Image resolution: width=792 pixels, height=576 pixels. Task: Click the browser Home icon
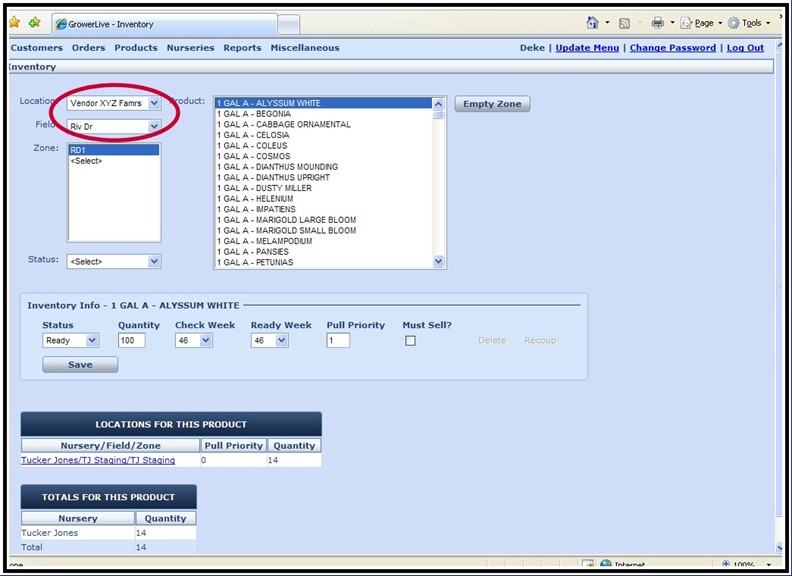[593, 23]
